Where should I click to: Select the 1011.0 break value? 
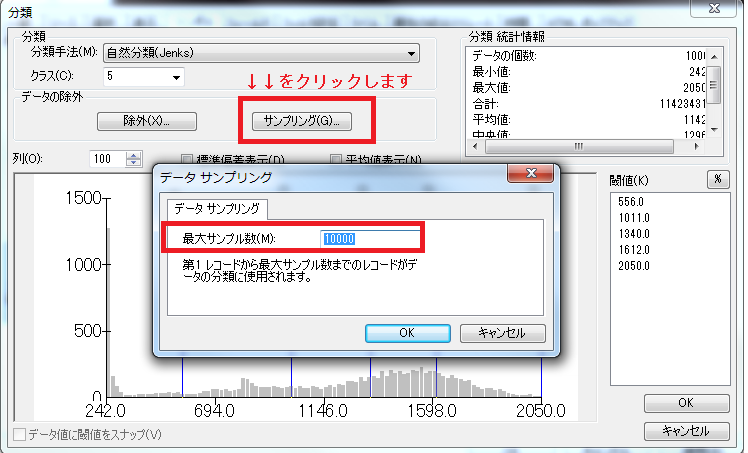634,218
